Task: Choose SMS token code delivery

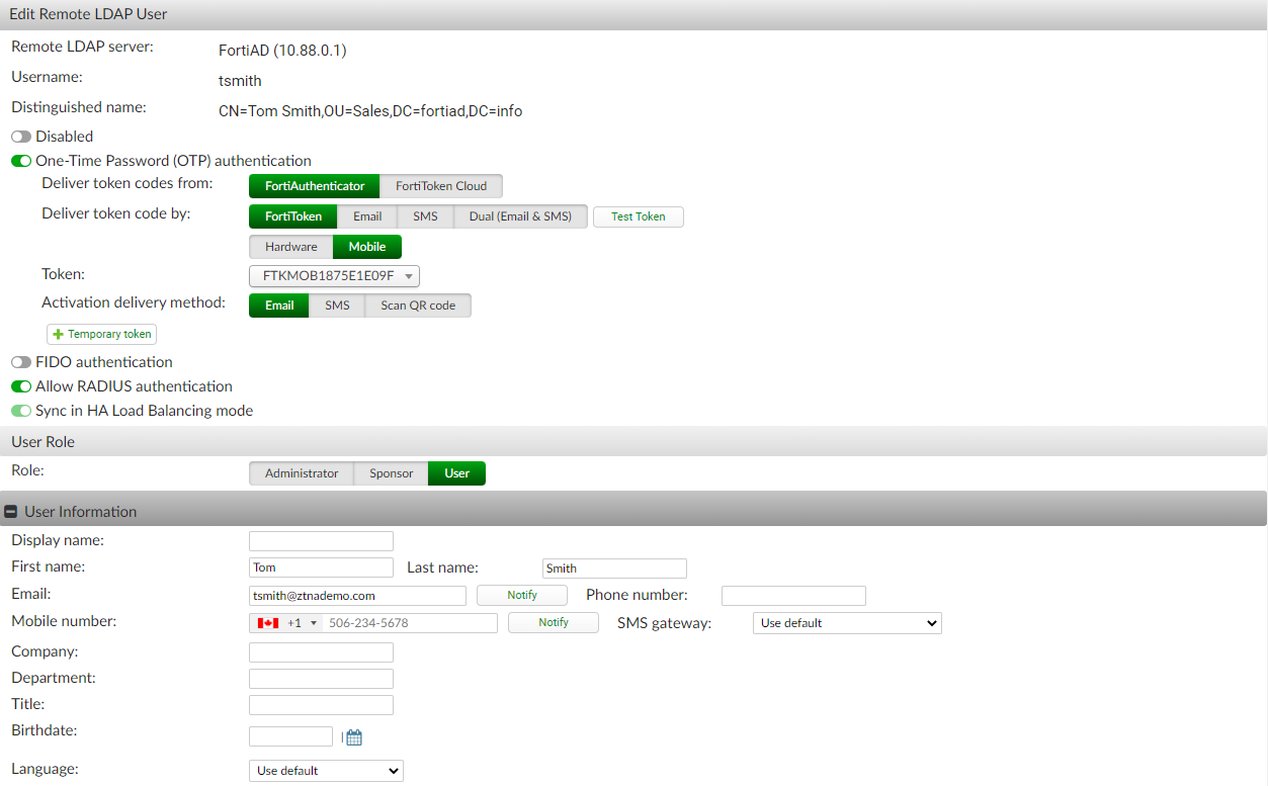Action: point(425,216)
